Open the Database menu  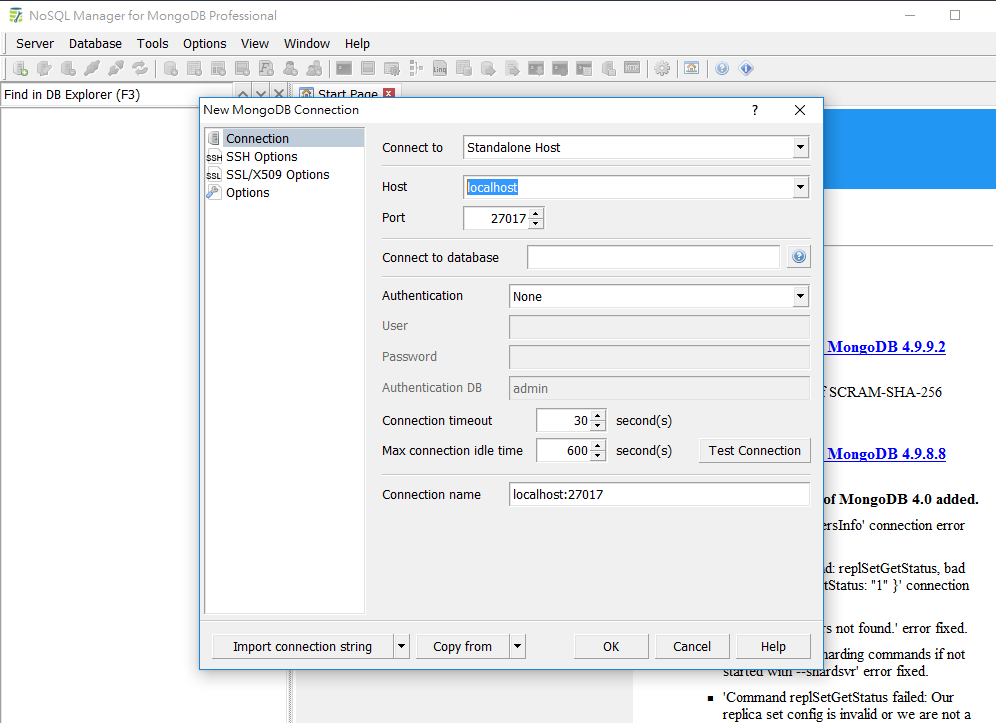coord(95,43)
